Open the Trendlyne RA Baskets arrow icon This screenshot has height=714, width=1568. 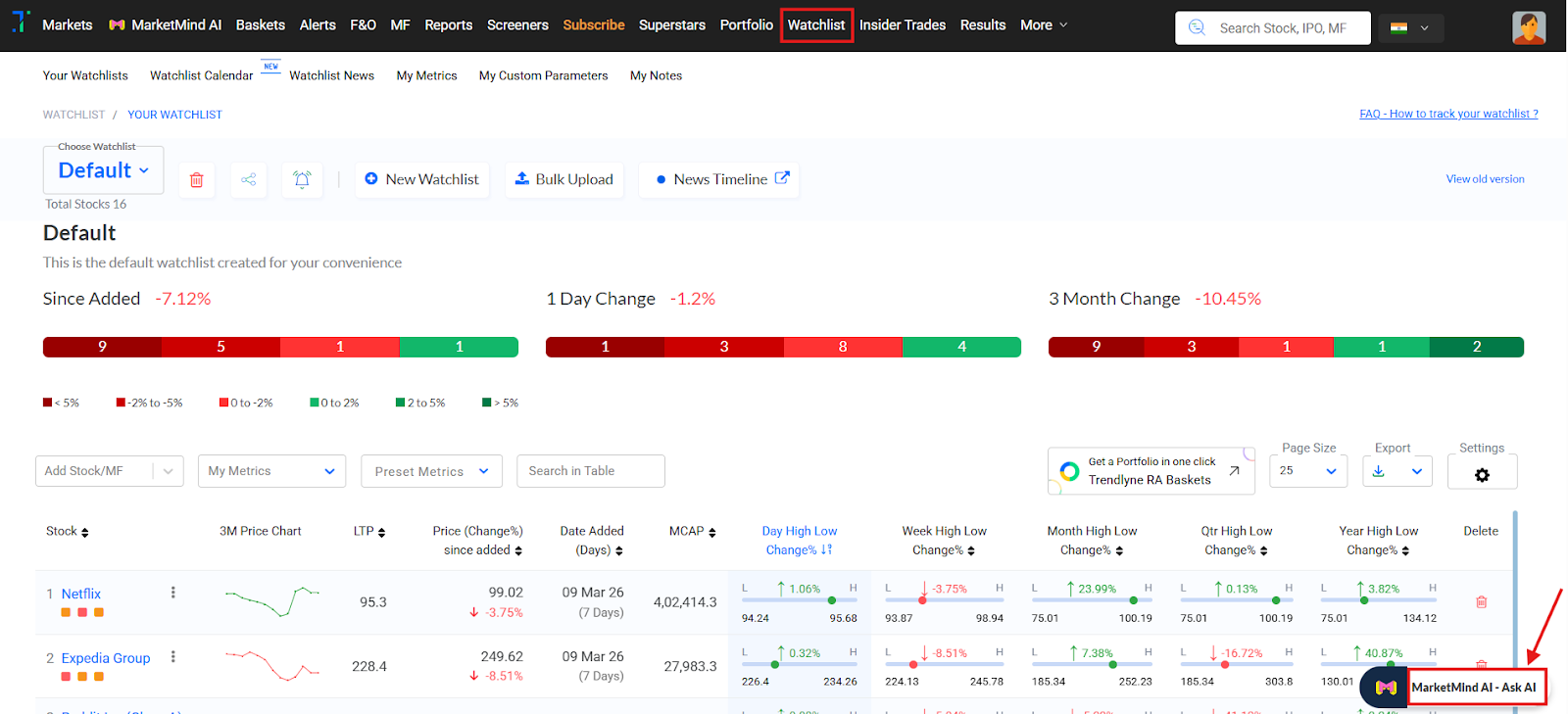(1234, 471)
